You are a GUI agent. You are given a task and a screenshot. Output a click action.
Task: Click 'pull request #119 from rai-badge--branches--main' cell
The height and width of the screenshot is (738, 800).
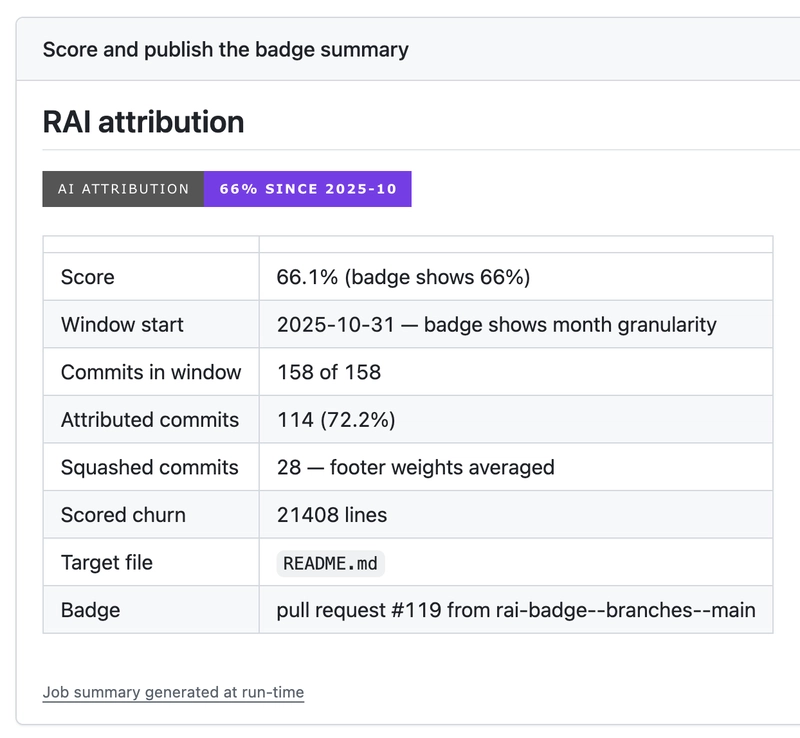click(x=516, y=609)
